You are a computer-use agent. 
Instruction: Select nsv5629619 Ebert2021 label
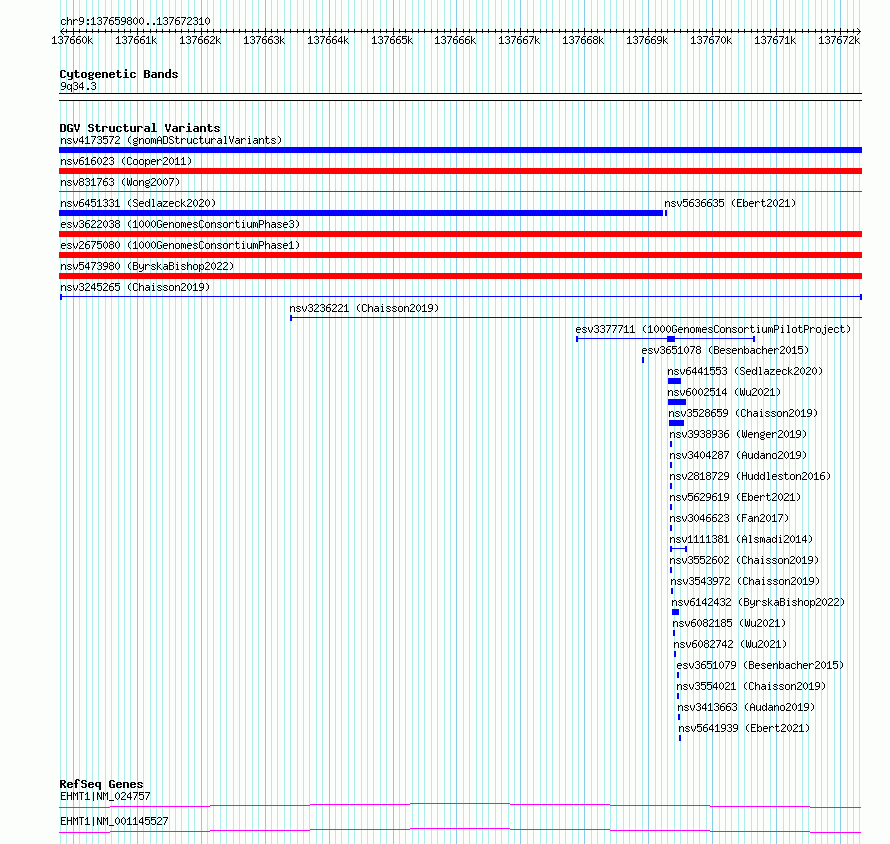(x=736, y=497)
